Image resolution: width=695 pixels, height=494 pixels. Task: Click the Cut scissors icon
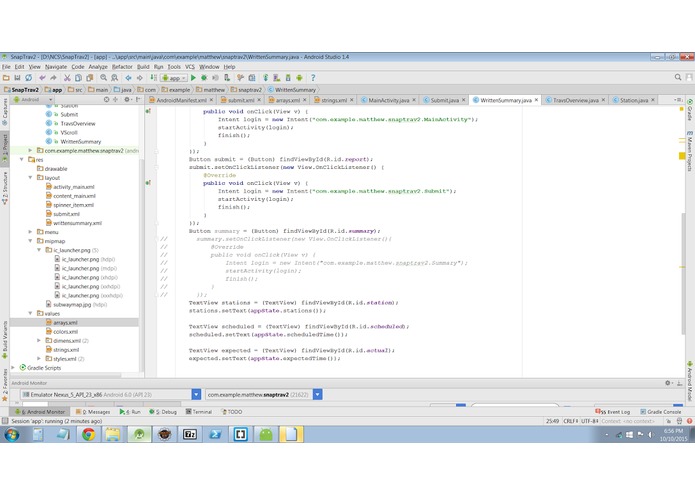point(67,78)
